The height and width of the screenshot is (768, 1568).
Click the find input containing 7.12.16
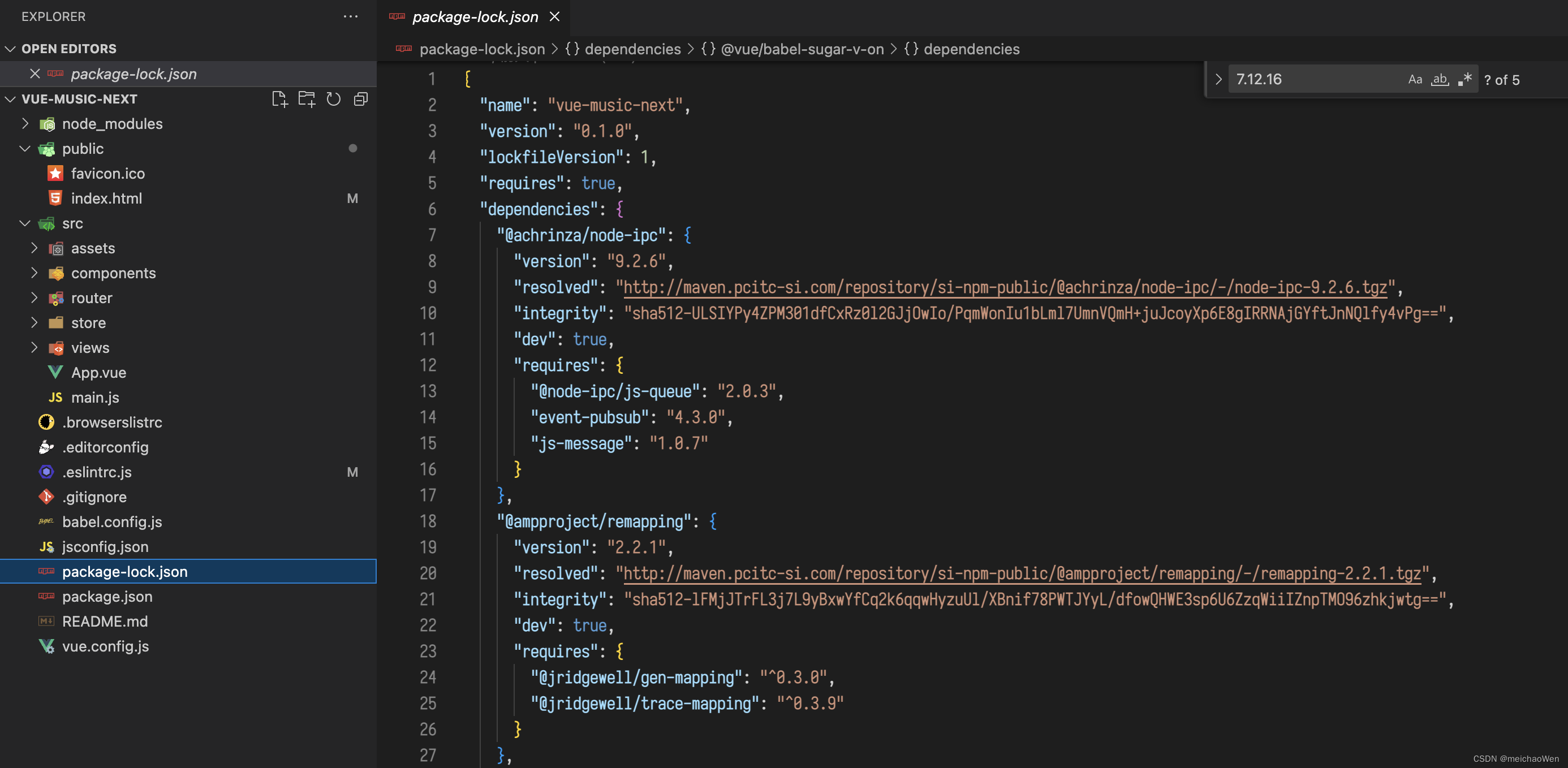[x=1309, y=80]
